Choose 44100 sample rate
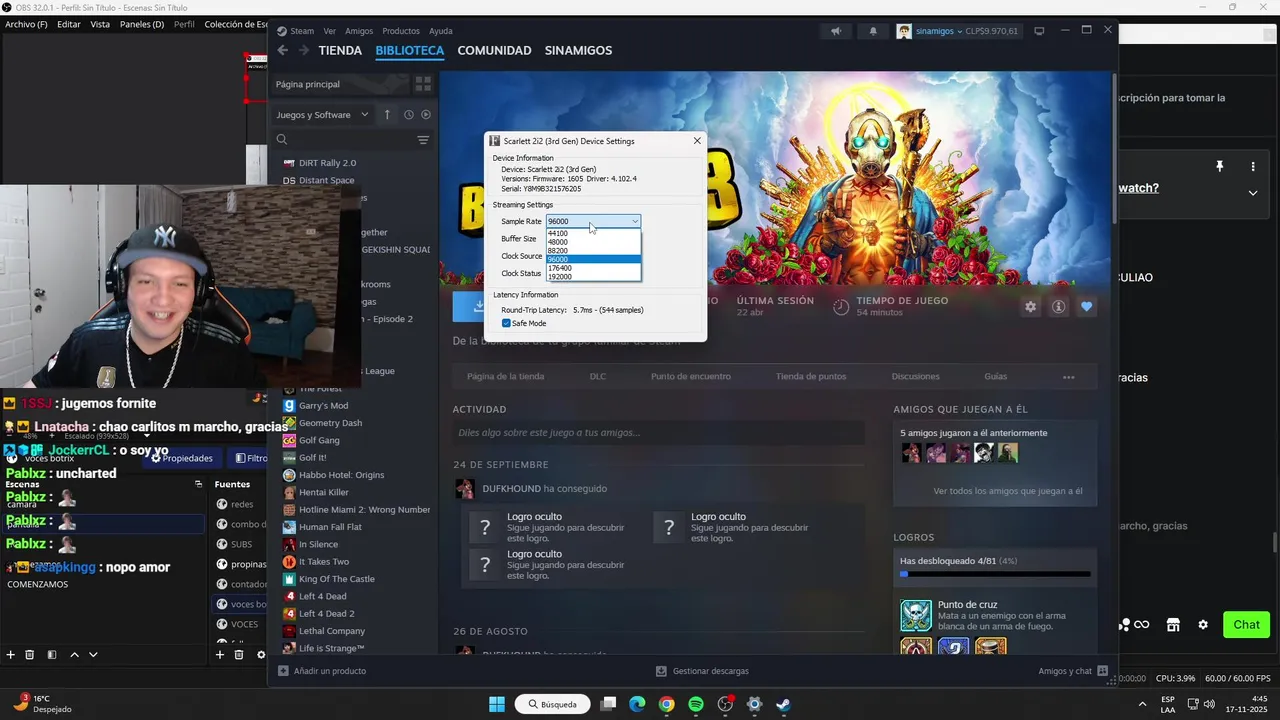The height and width of the screenshot is (720, 1280). [593, 233]
